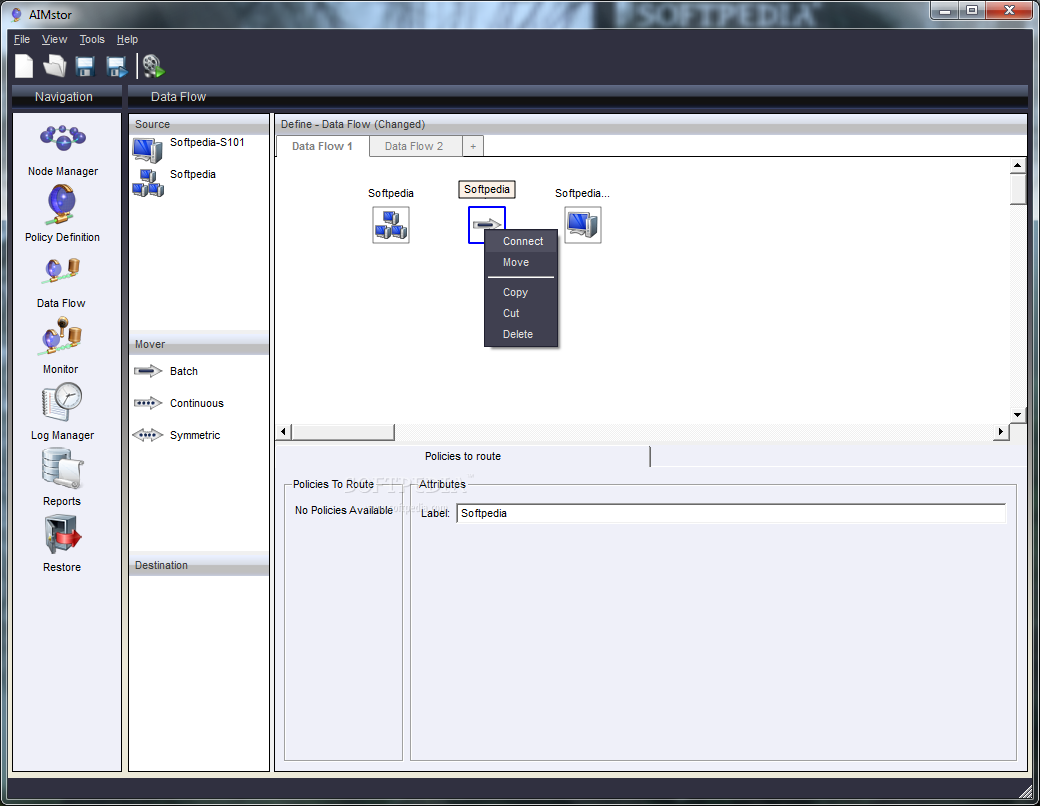Open the Node Manager navigation icon
The width and height of the screenshot is (1040, 806).
tap(62, 137)
